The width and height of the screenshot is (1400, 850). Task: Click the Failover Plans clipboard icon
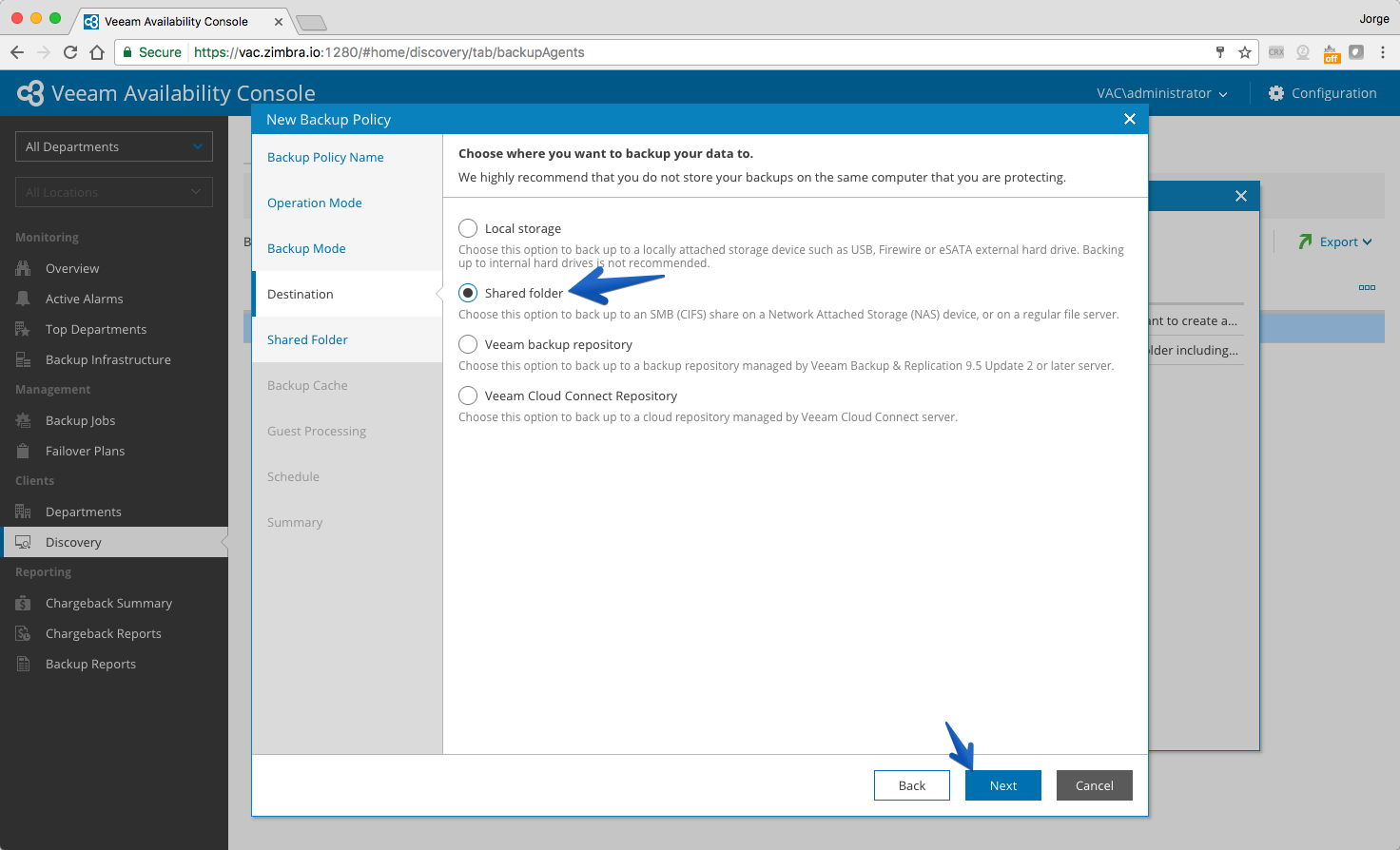pyautogui.click(x=23, y=451)
